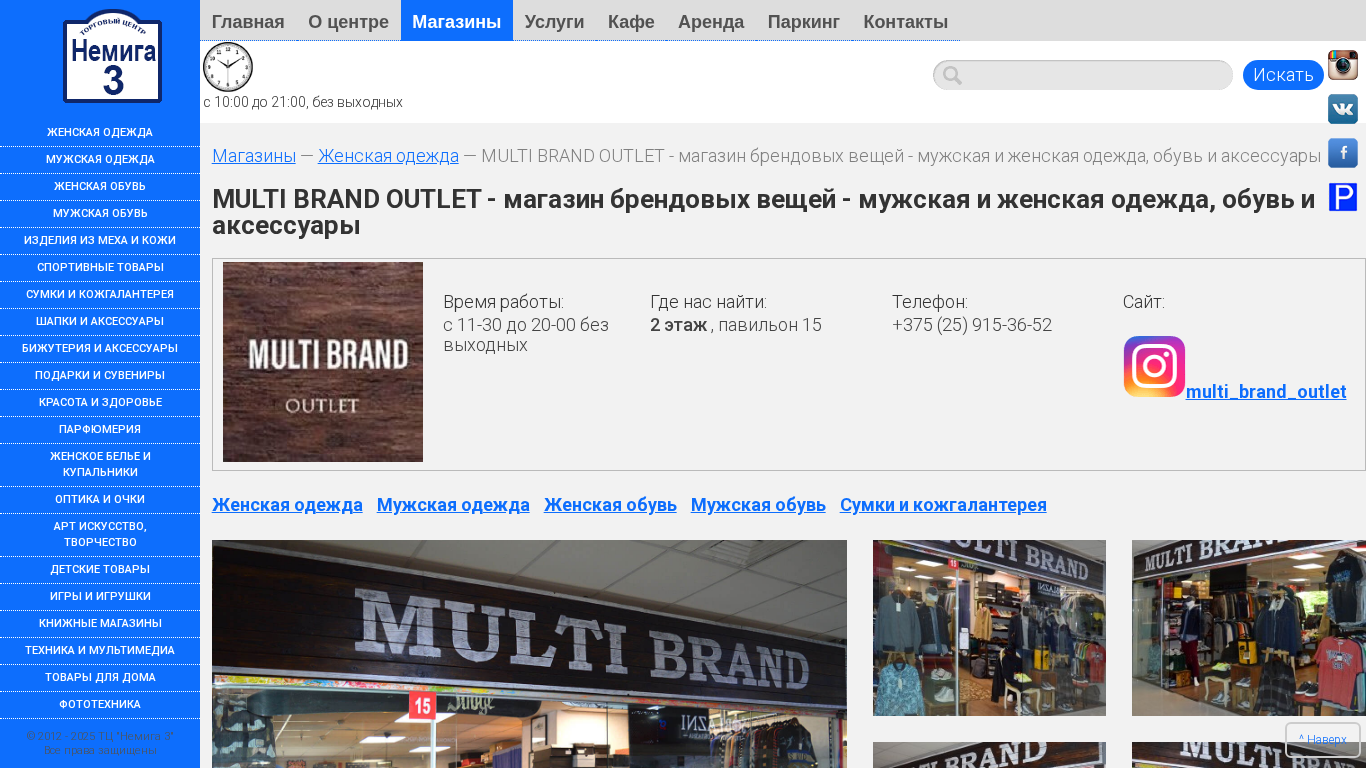Click the Сумки и кожгалантерея tag link
Image resolution: width=1366 pixels, height=768 pixels.
[943, 505]
